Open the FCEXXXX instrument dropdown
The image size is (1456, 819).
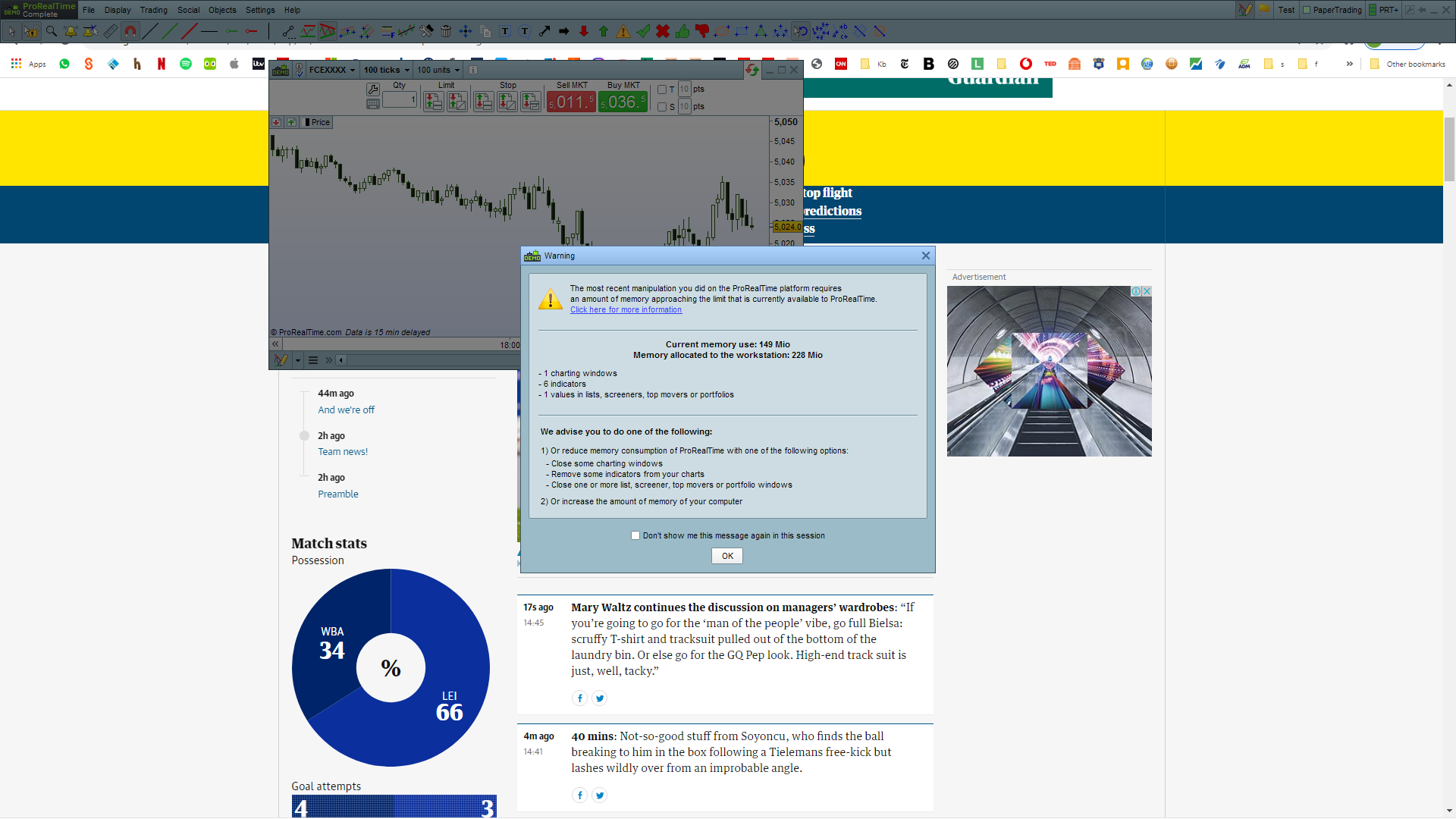click(332, 70)
